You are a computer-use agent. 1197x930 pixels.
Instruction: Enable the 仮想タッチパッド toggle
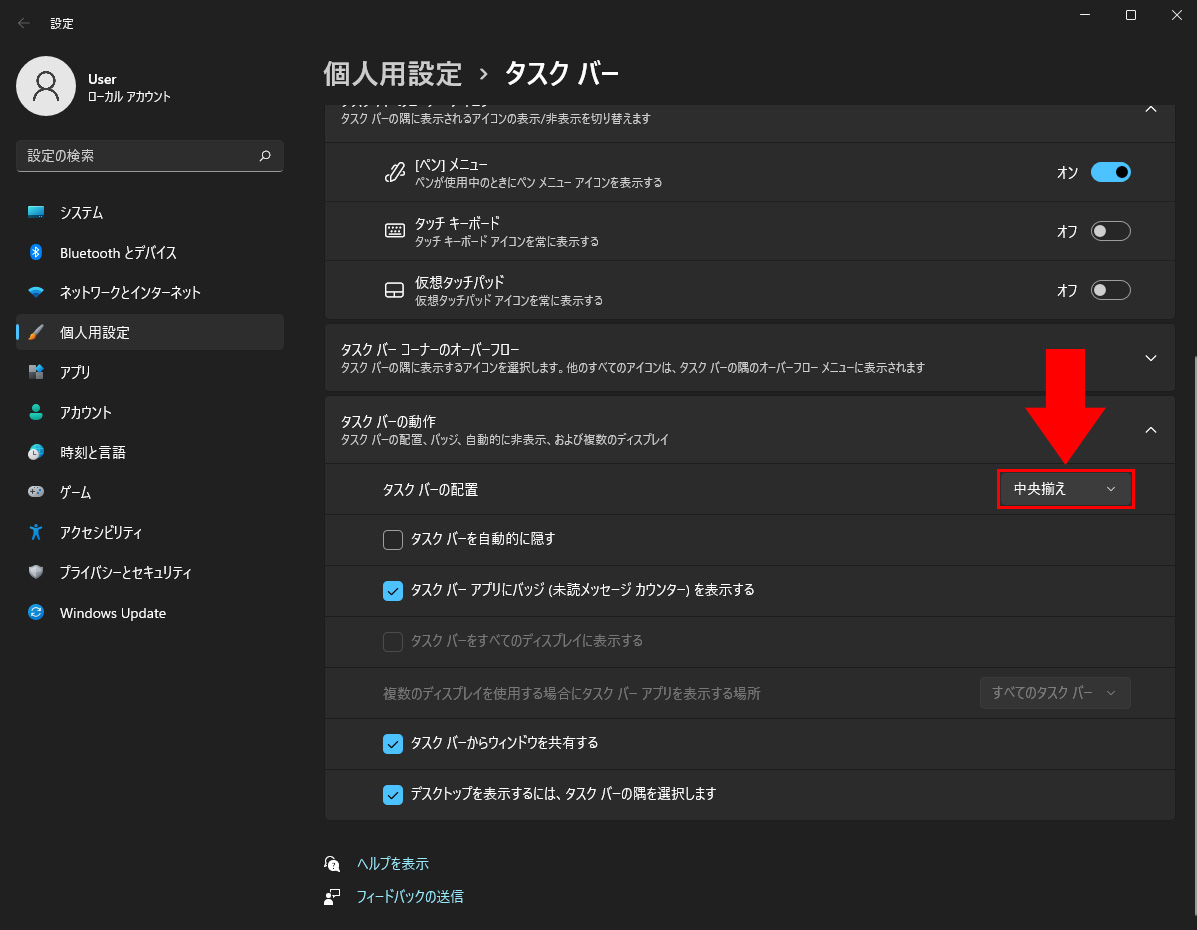(x=1110, y=290)
